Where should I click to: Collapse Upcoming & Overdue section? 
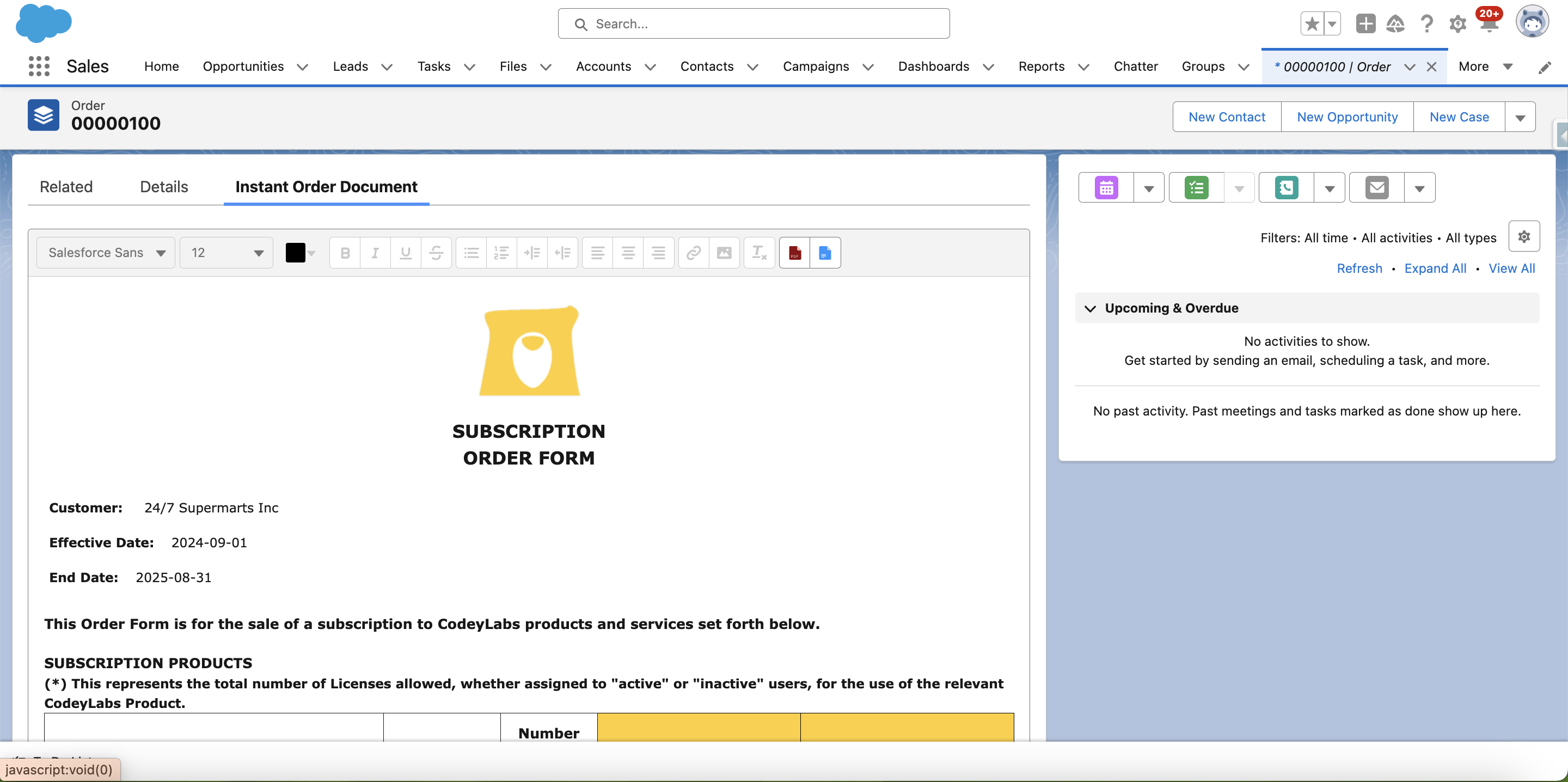1090,309
